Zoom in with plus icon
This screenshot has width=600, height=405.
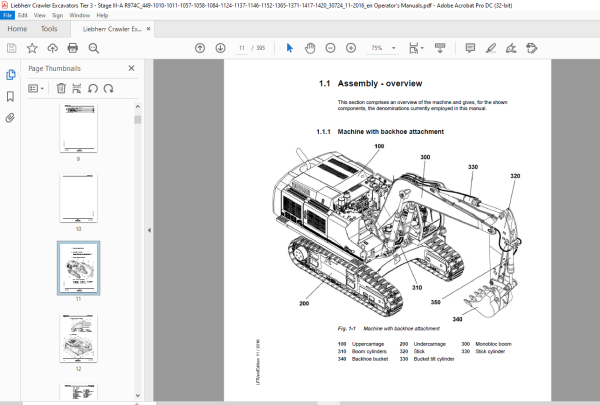(x=351, y=48)
